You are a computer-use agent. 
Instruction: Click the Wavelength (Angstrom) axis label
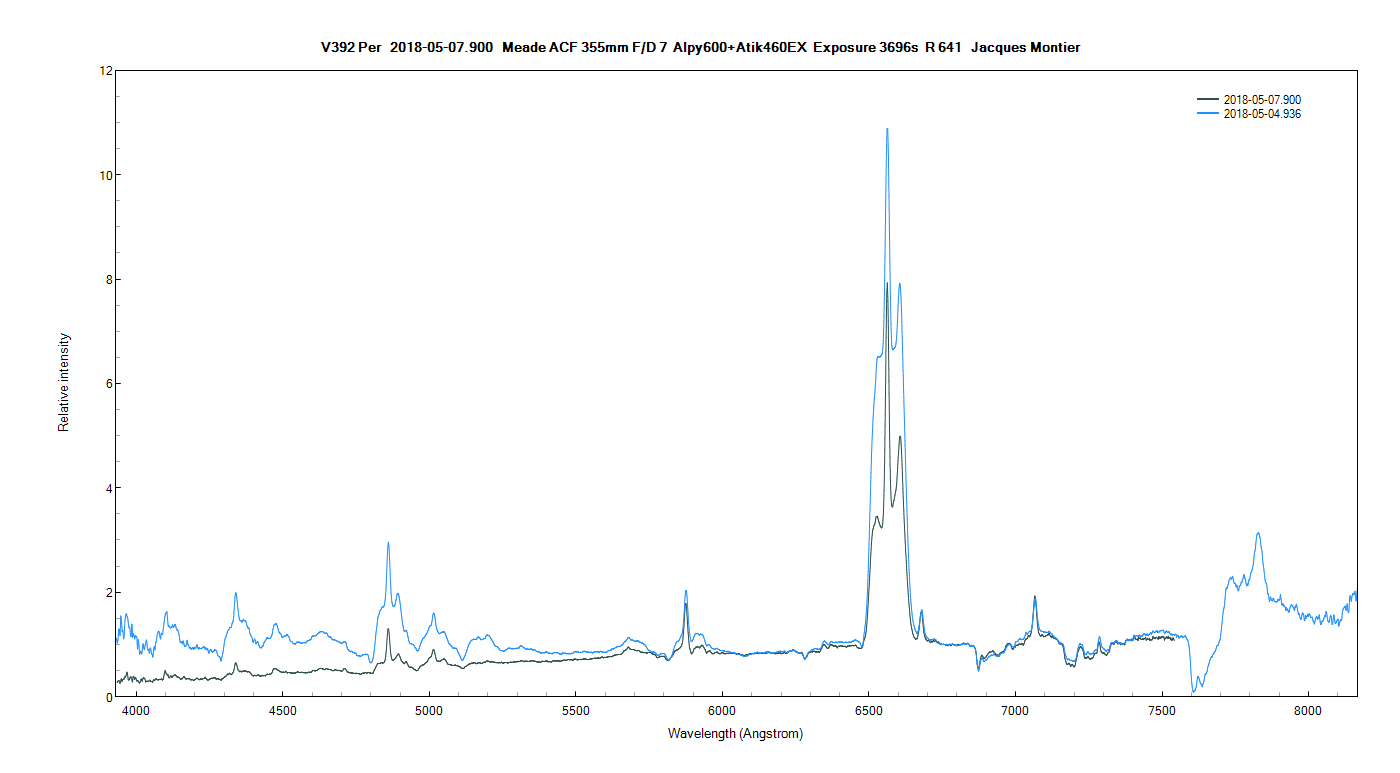point(735,733)
